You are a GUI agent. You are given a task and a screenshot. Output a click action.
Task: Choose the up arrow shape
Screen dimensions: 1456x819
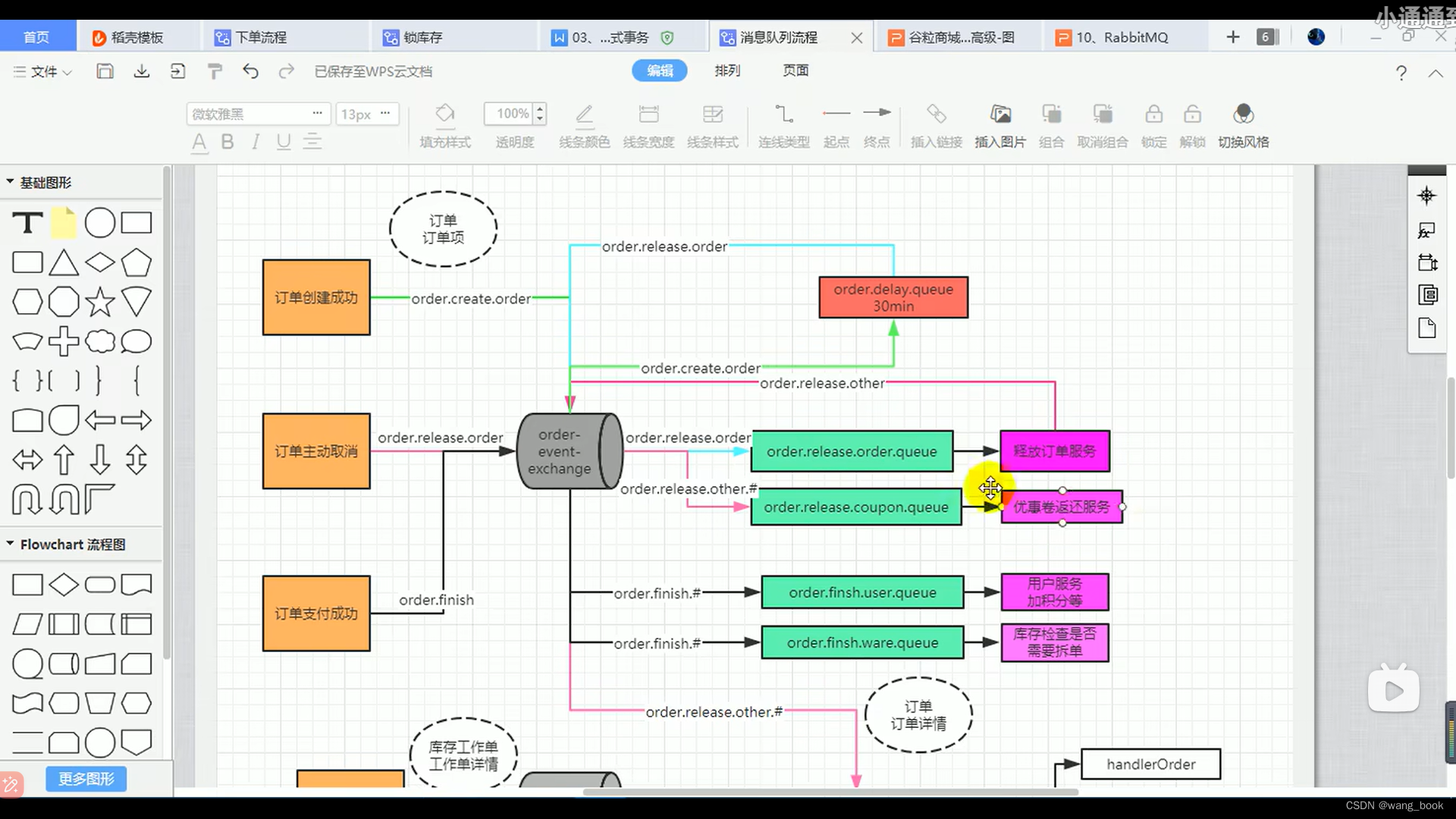coord(64,460)
